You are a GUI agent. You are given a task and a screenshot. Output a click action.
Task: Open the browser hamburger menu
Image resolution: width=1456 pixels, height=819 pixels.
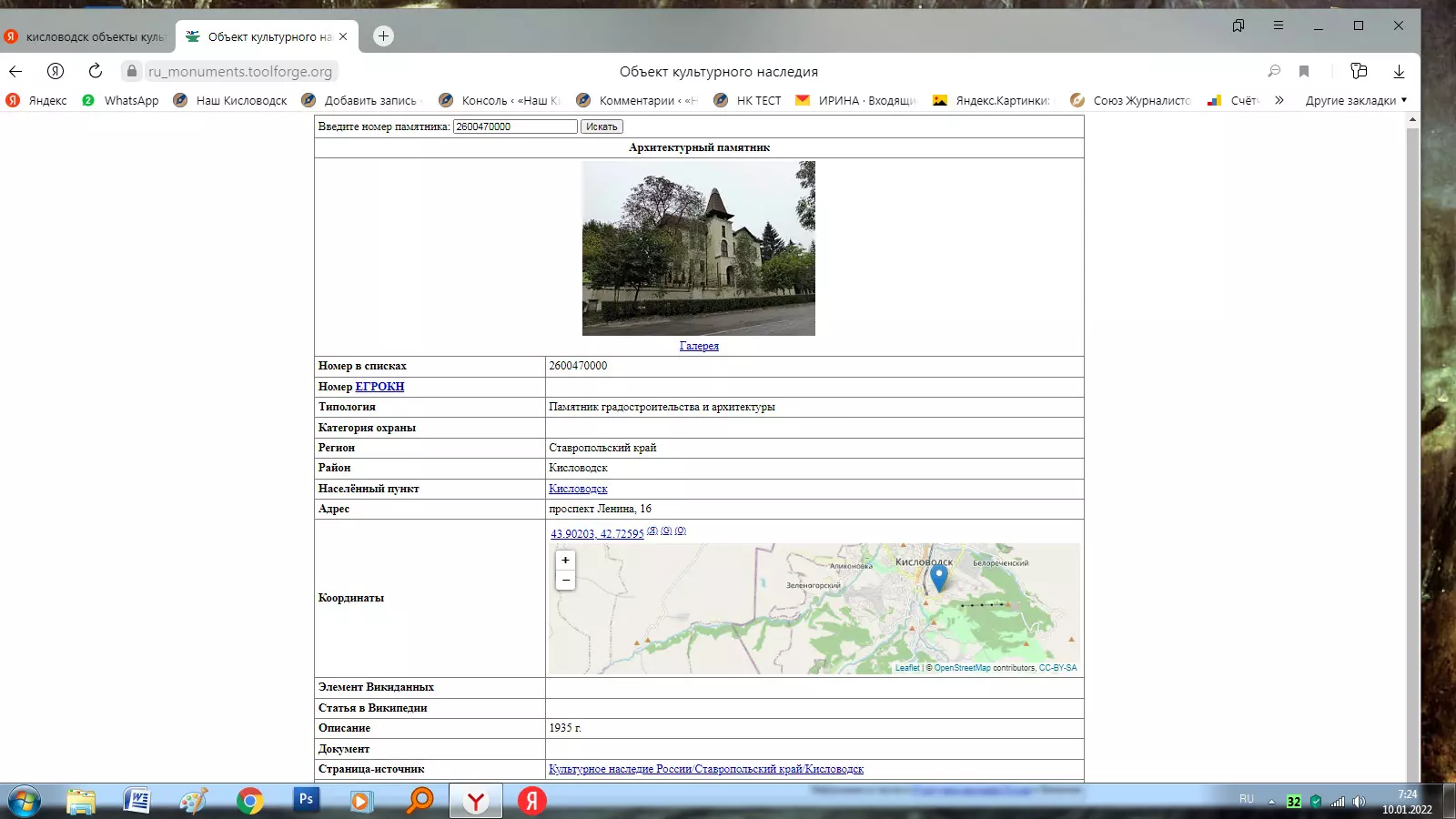point(1279,25)
